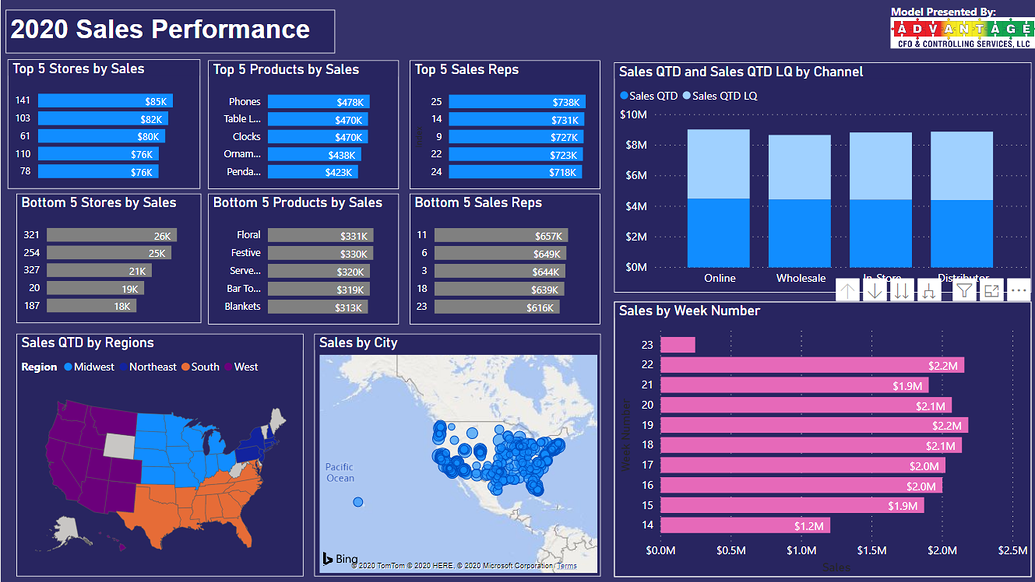This screenshot has width=1035, height=582.
Task: Toggle the Sales QTD LQ legend item
Action: pos(727,95)
